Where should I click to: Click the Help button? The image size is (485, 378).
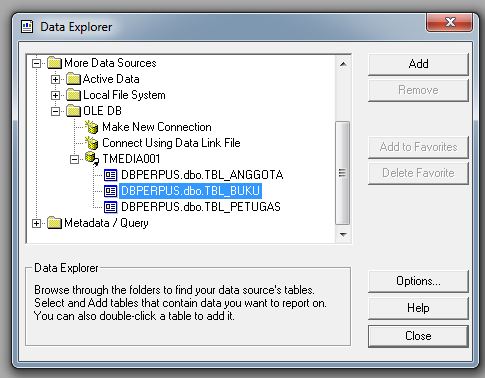click(418, 308)
